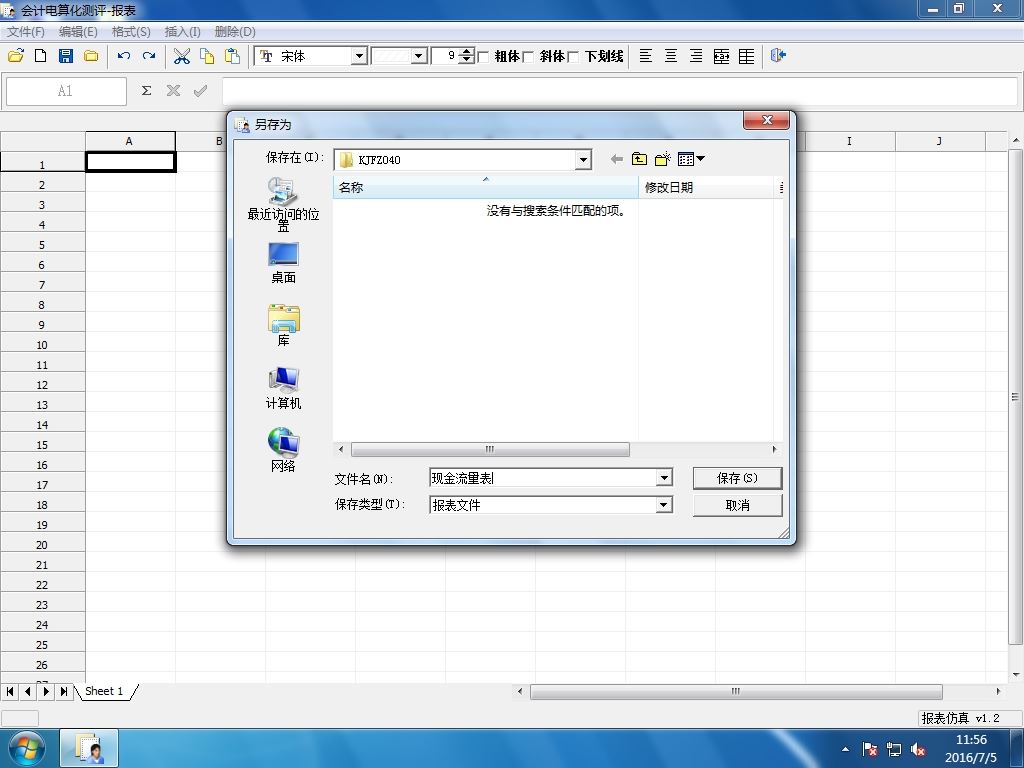Expand the 保存在 KJFZ040 folder dropdown
The image size is (1024, 768).
(583, 159)
